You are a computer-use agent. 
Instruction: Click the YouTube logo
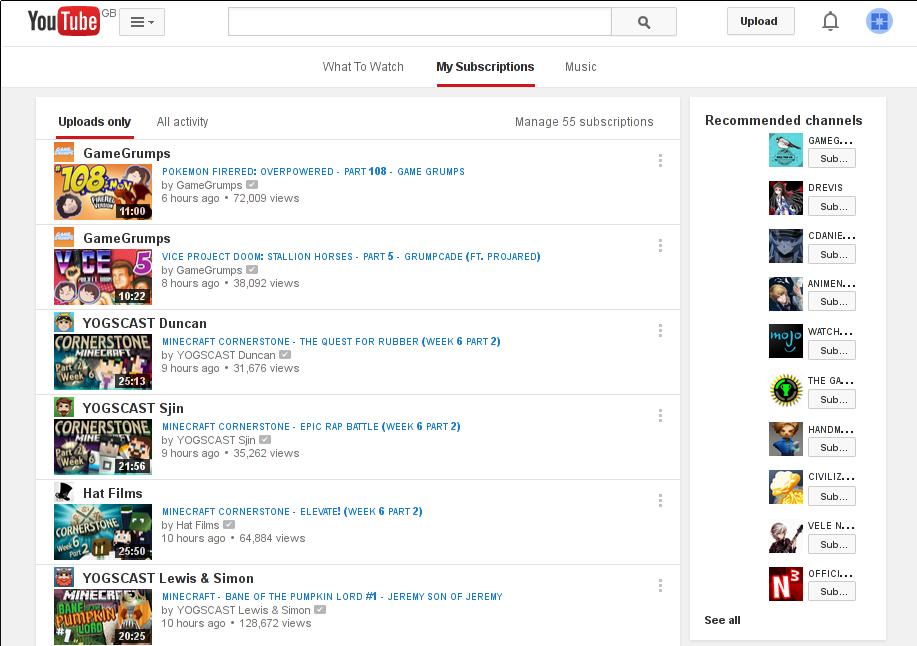pyautogui.click(x=63, y=22)
